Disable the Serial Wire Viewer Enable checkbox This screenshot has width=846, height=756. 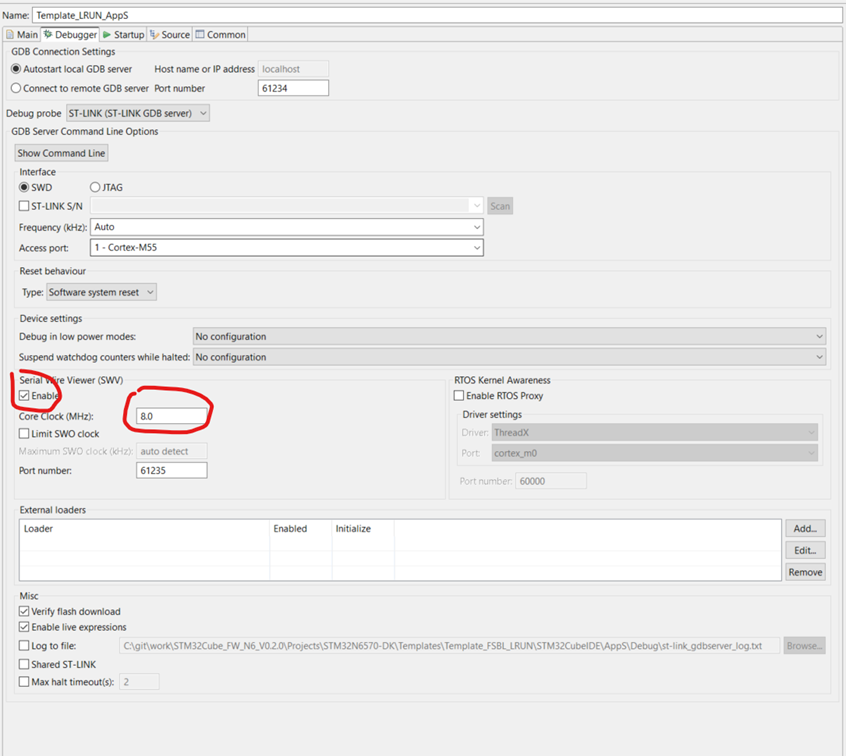coord(24,394)
